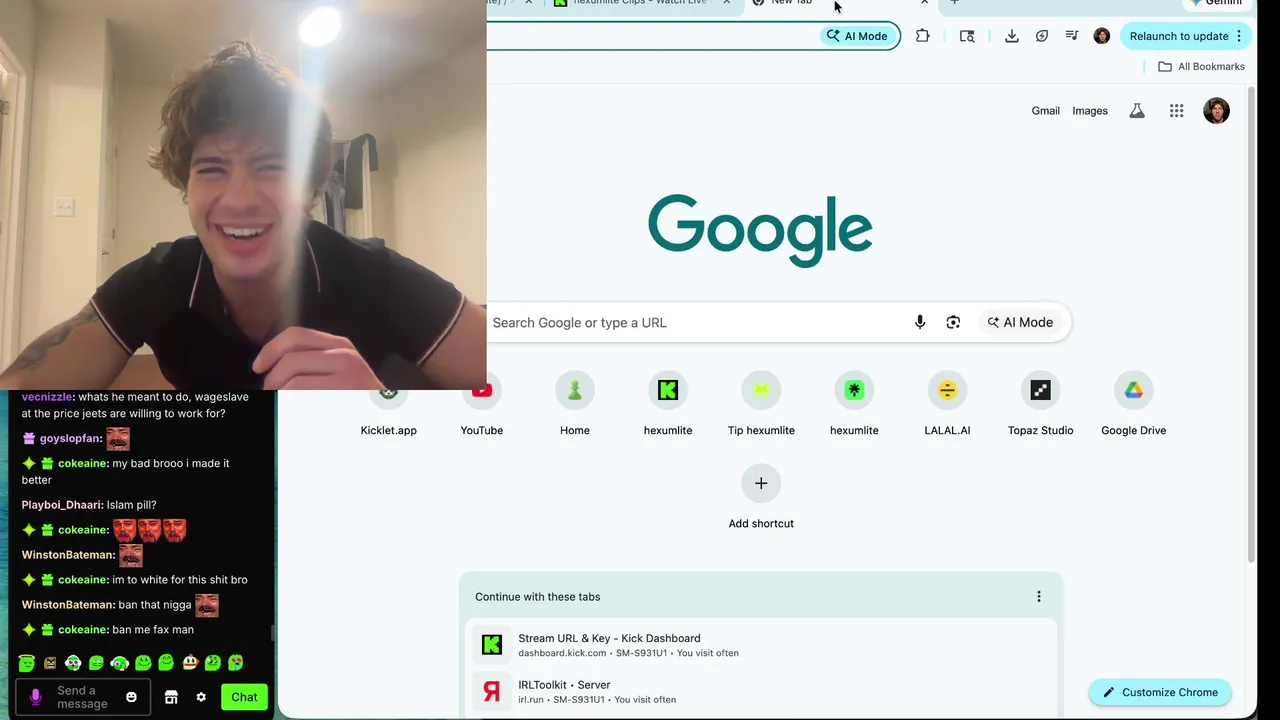Click the purple microphone in chat input
1280x720 pixels.
(x=36, y=697)
